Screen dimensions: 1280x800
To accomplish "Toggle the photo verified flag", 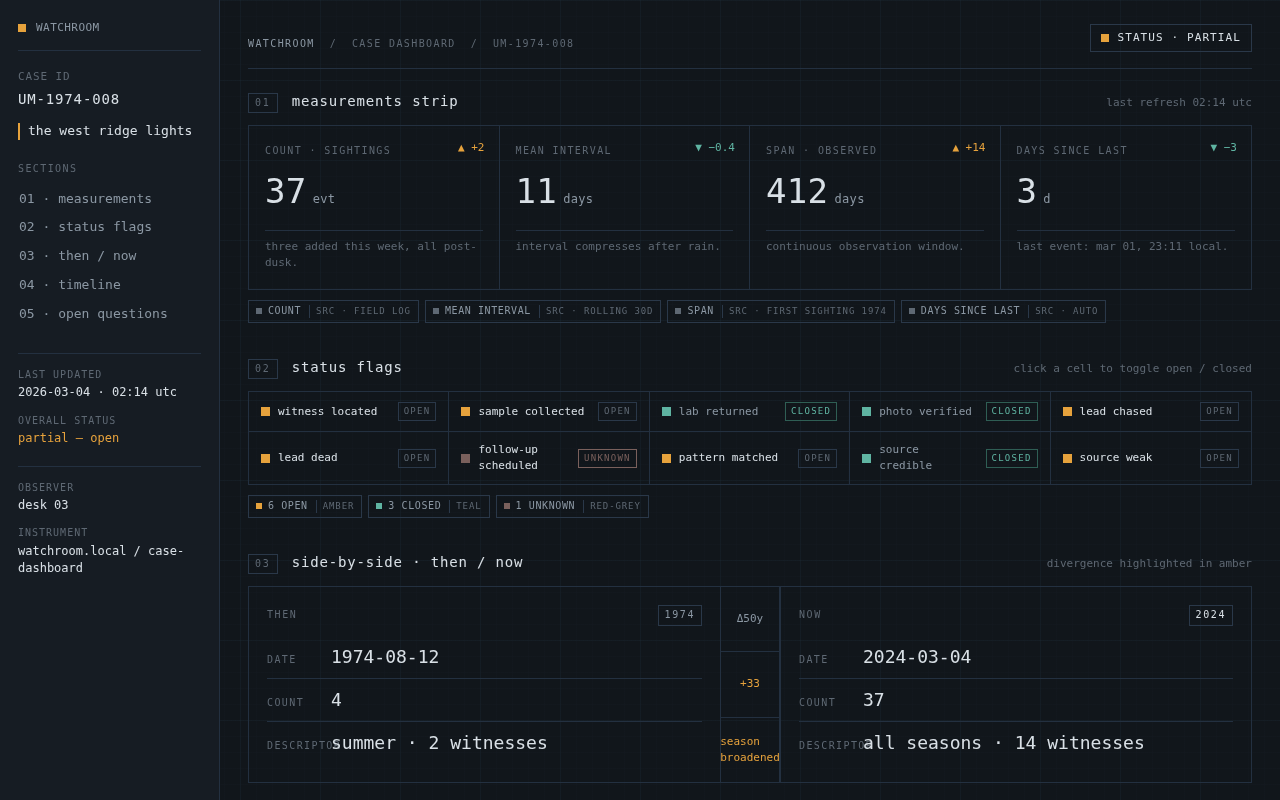I will click(x=950, y=411).
